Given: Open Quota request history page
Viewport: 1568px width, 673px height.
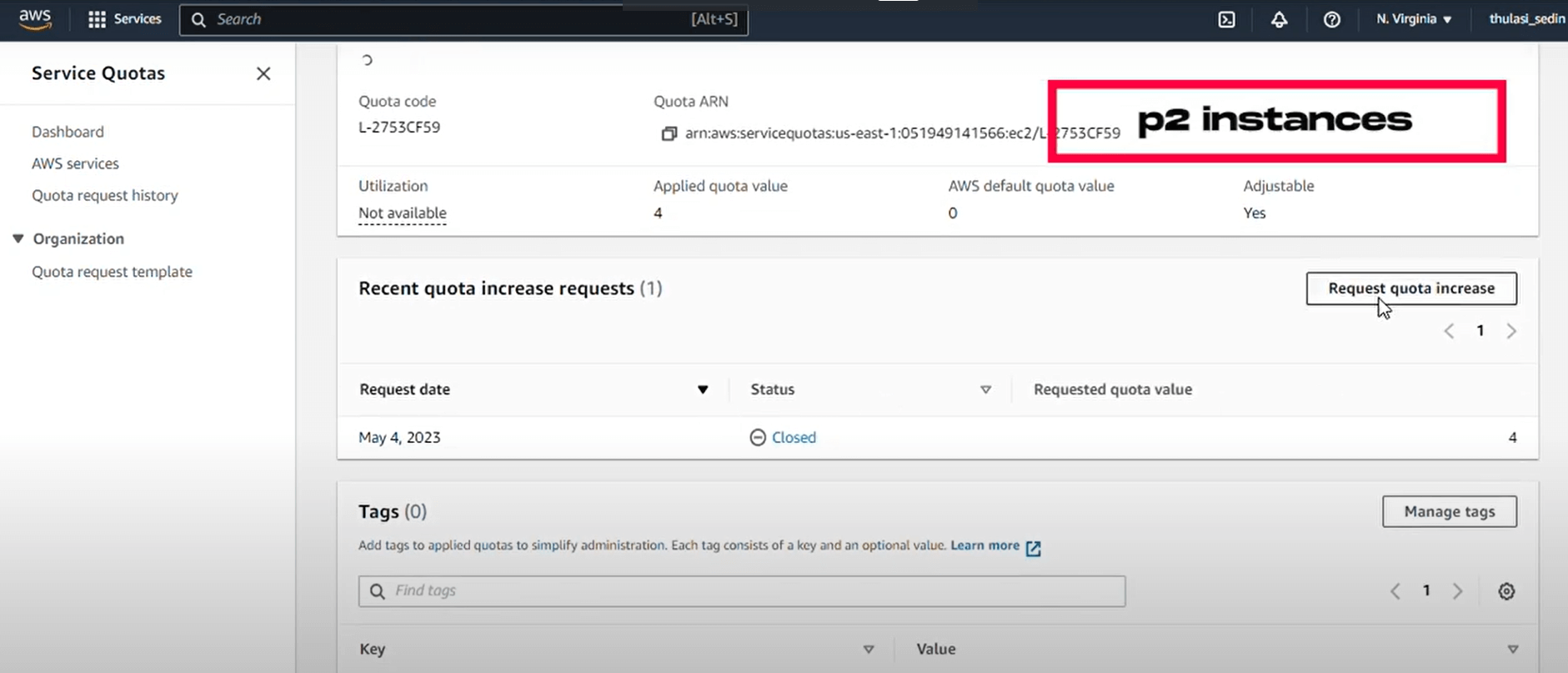Looking at the screenshot, I should pos(105,195).
